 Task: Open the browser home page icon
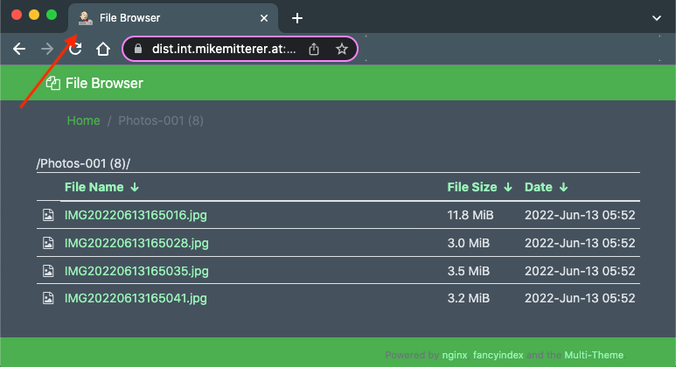click(x=103, y=49)
